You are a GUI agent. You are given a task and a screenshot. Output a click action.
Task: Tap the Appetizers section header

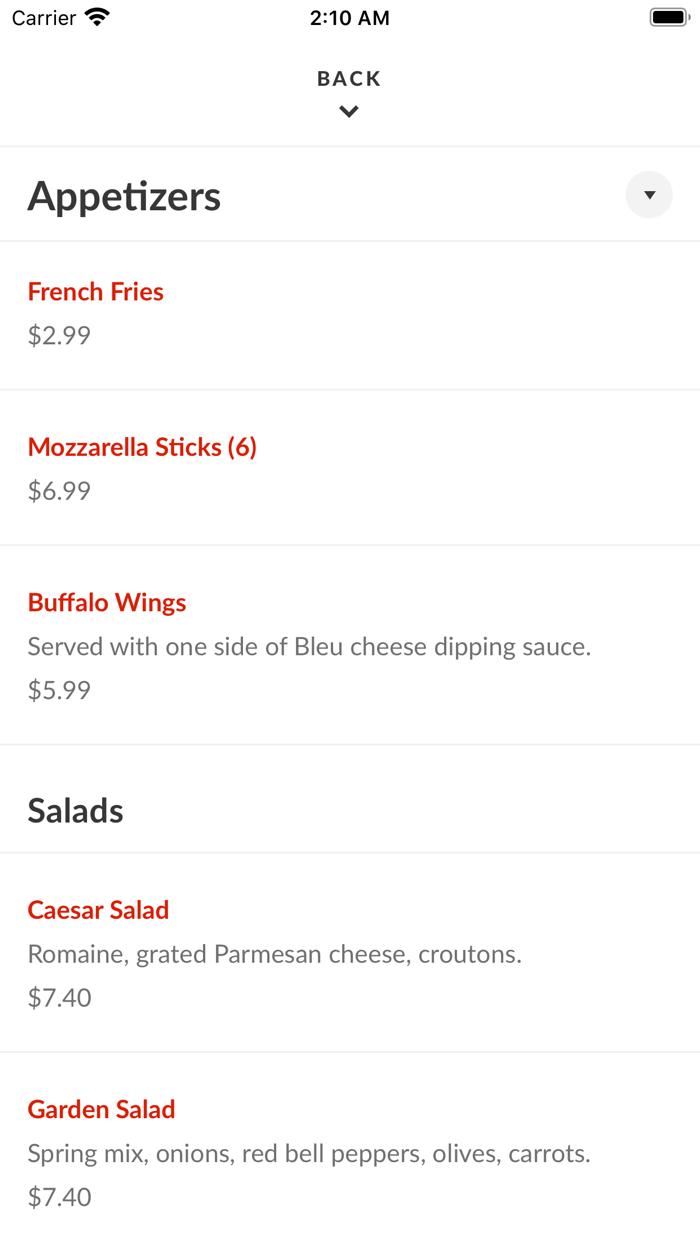[124, 196]
